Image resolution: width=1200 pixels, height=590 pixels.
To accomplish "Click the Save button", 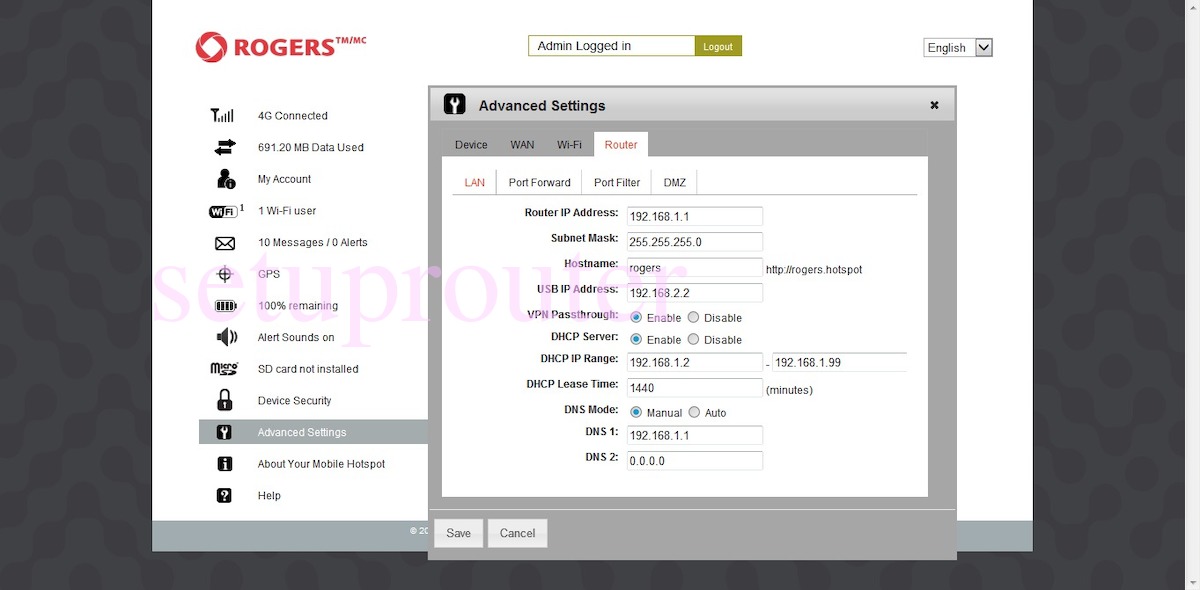I will [459, 533].
